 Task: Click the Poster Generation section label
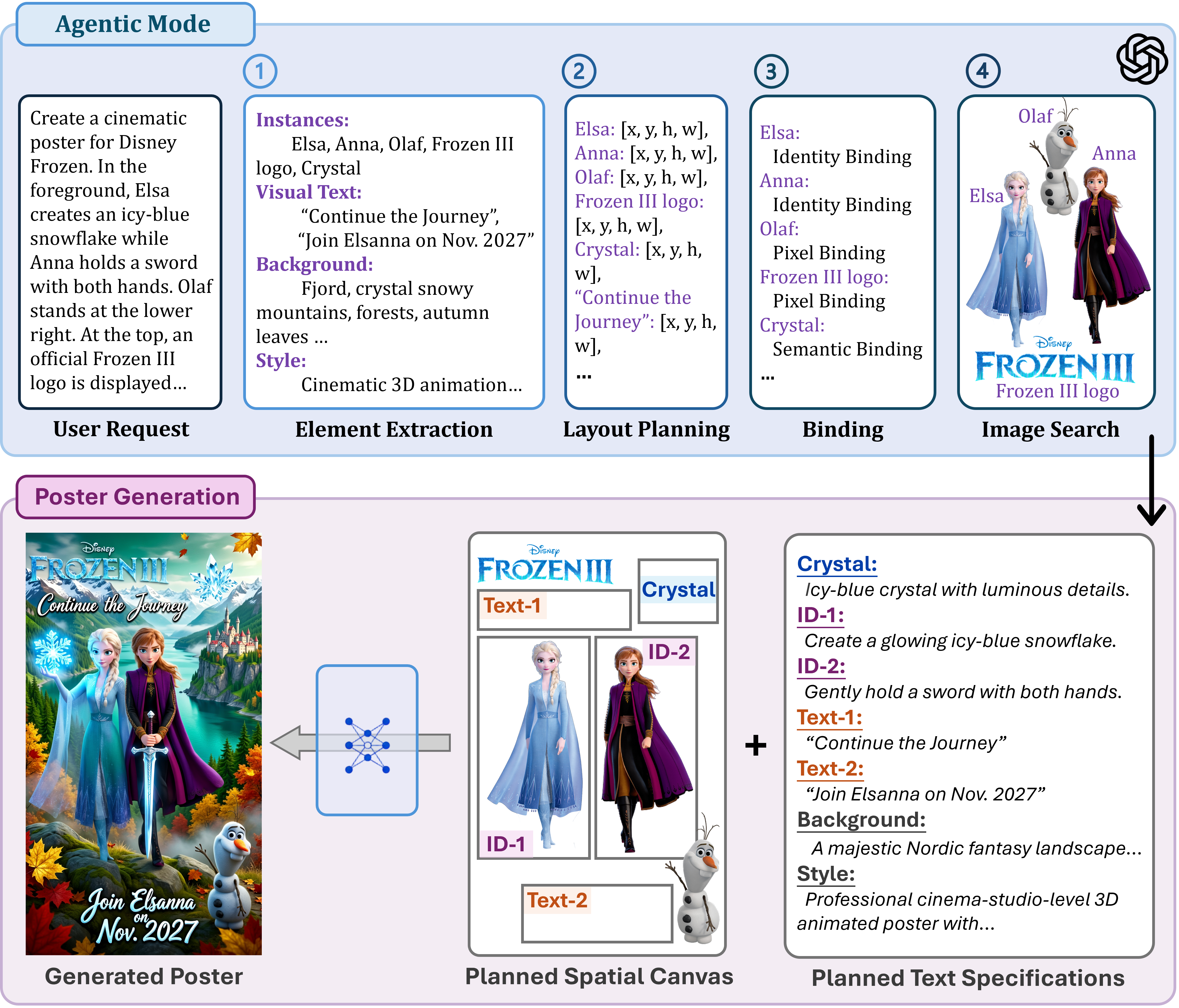click(x=135, y=497)
